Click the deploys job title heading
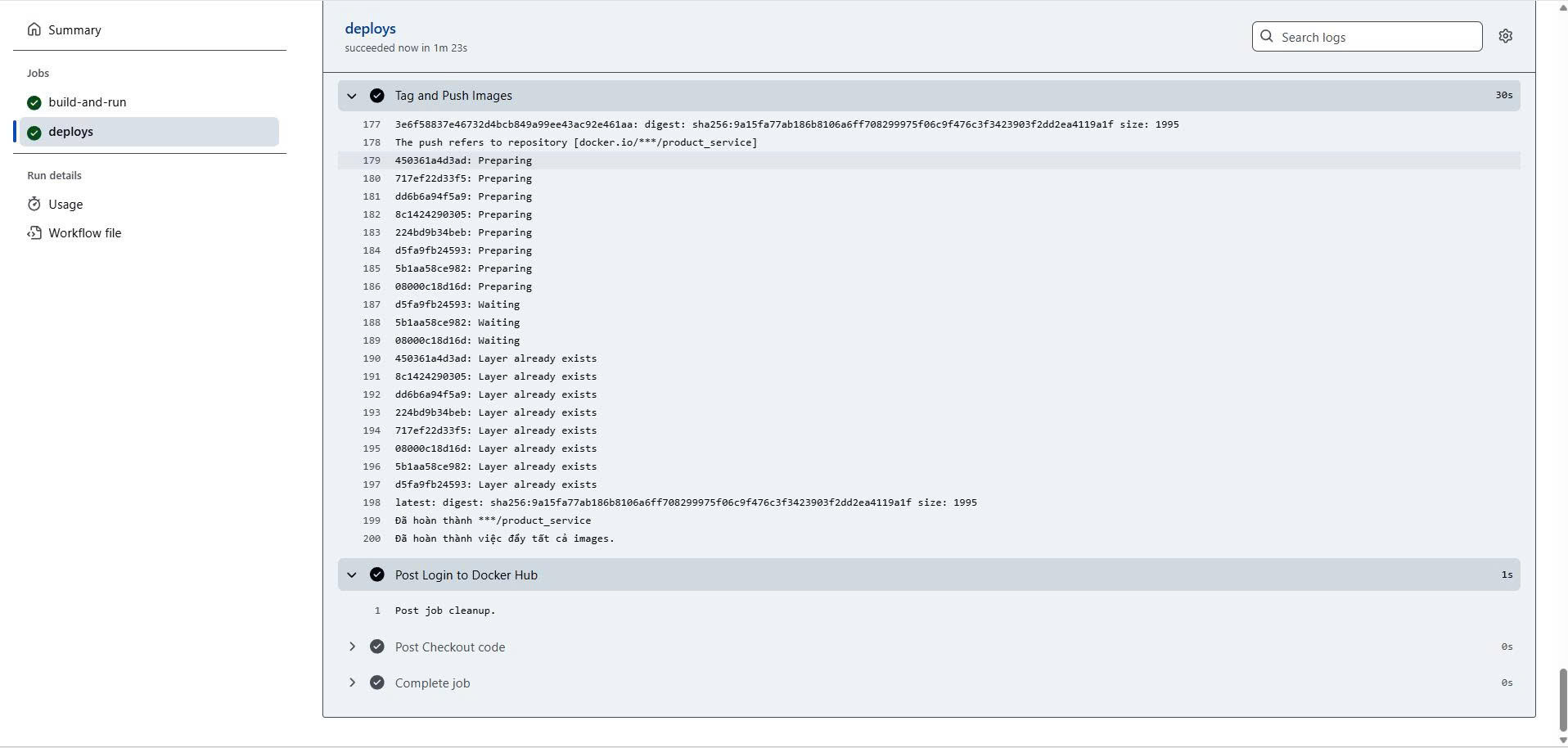This screenshot has width=1568, height=748. (370, 28)
